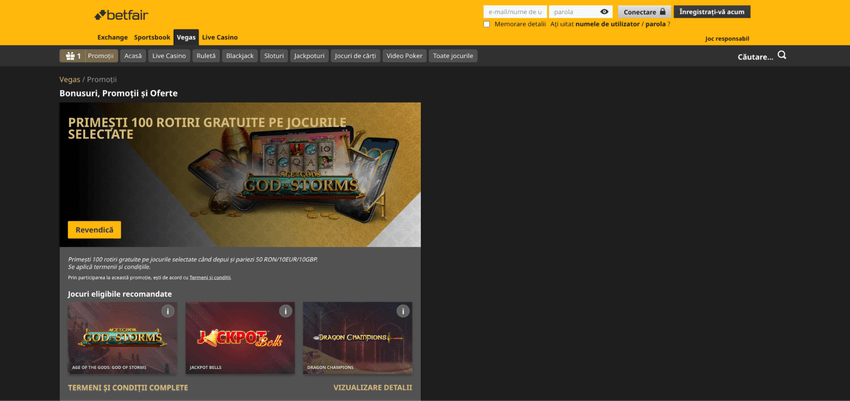Open the Jackpot Bells game thumbnail

click(x=240, y=338)
